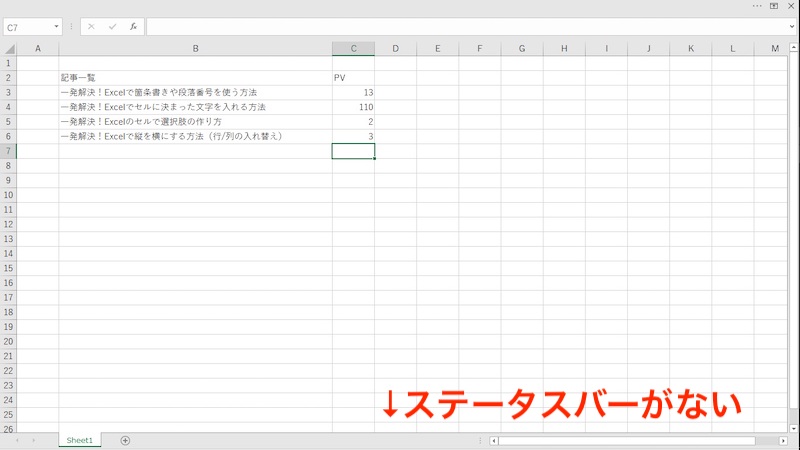Click the selected cell C7
800x450 pixels.
coord(353,151)
